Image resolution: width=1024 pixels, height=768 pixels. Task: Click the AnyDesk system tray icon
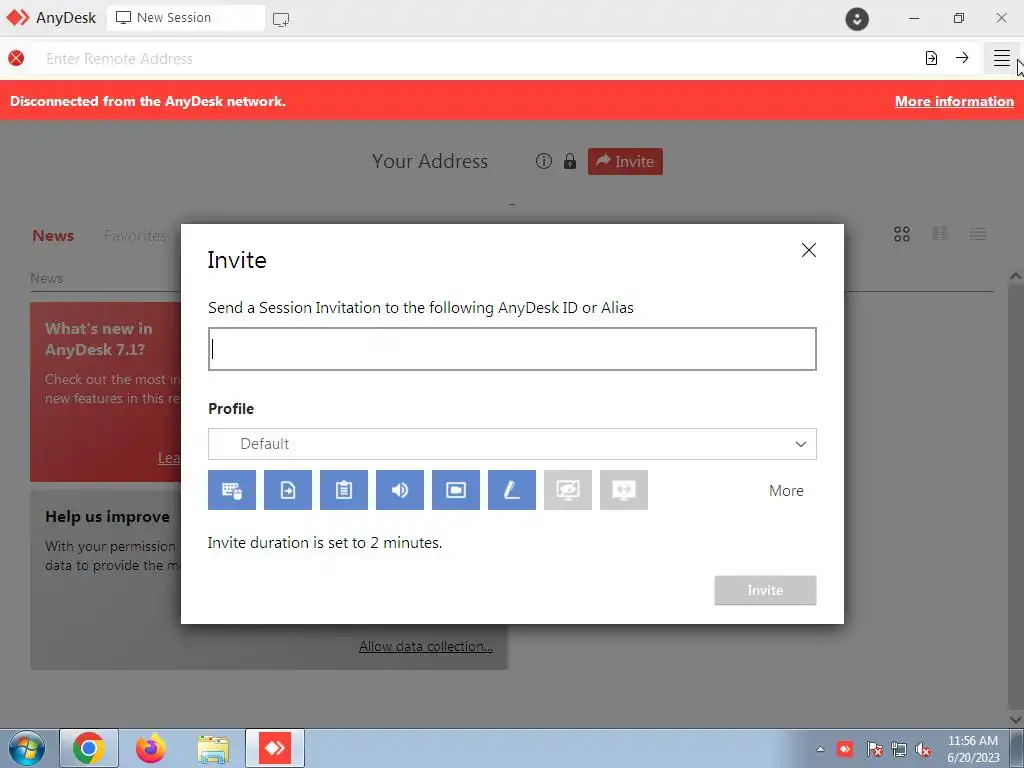click(845, 749)
